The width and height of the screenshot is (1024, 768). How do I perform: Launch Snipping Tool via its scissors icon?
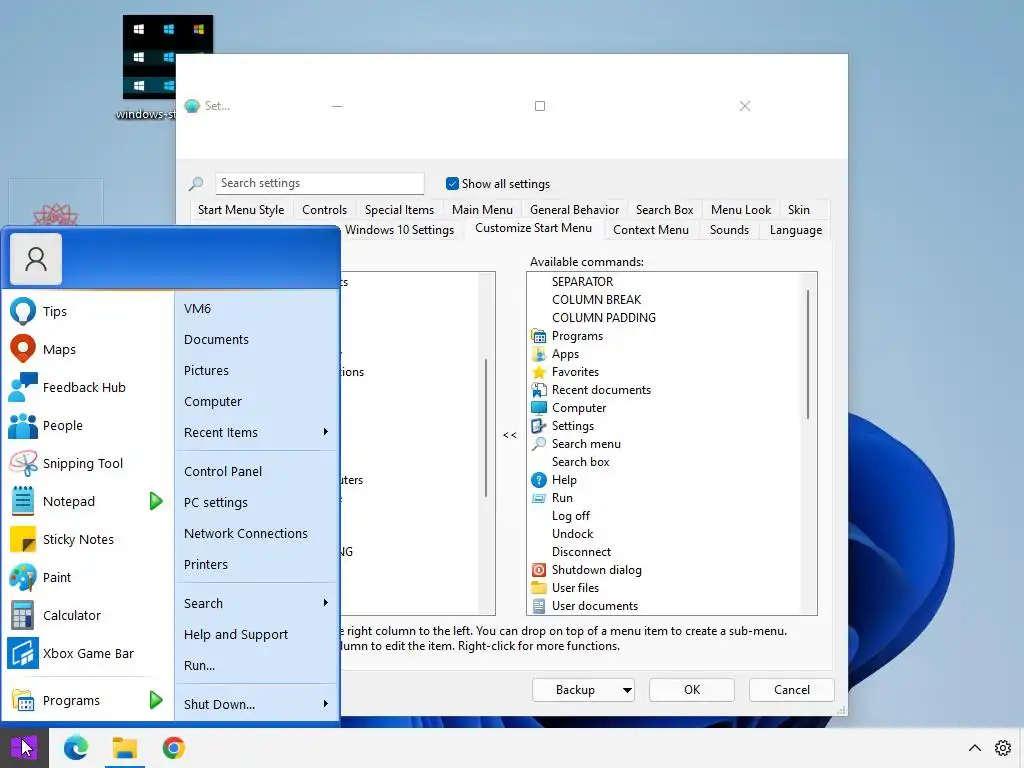[23, 463]
